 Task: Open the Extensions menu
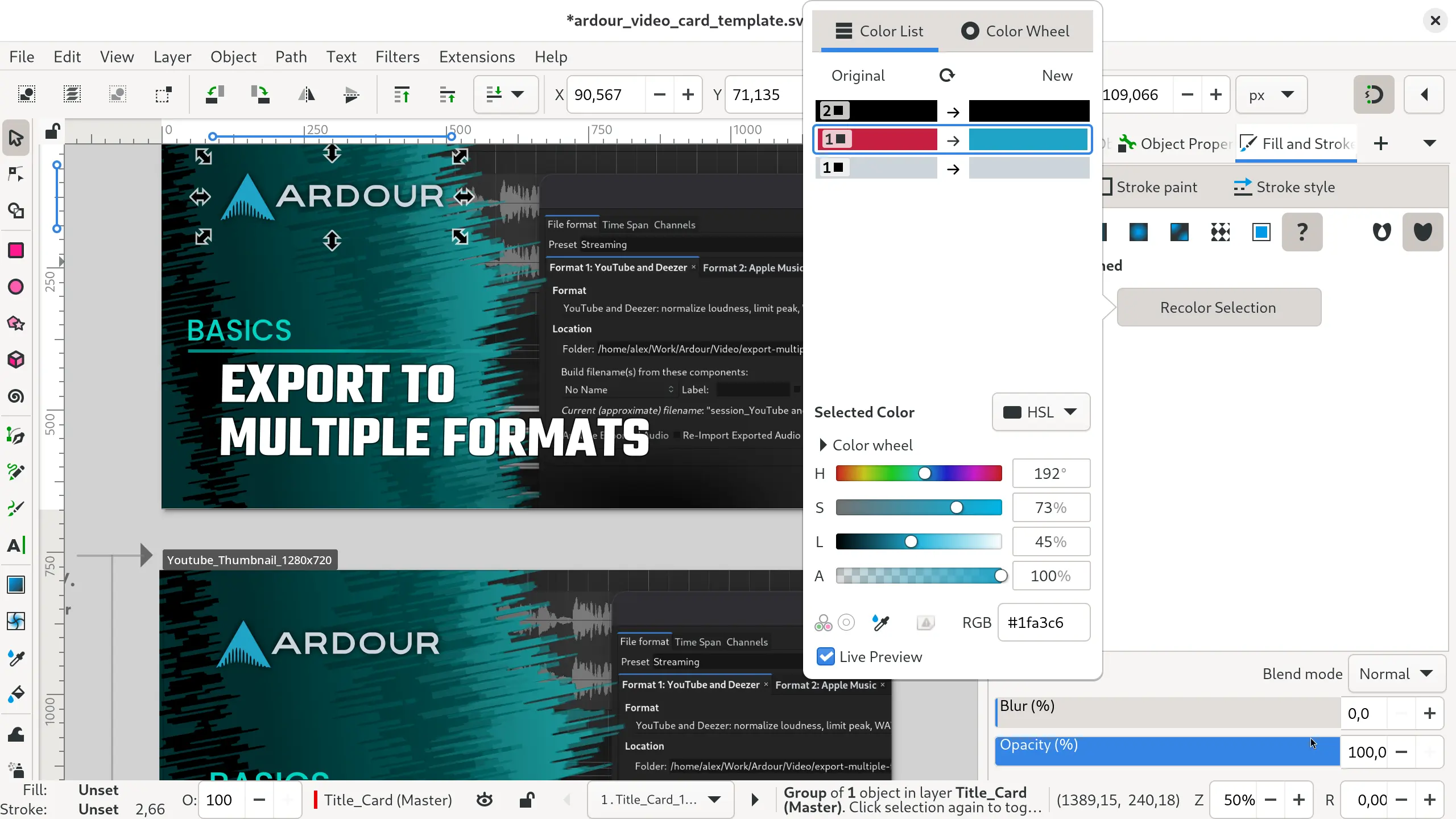click(477, 57)
